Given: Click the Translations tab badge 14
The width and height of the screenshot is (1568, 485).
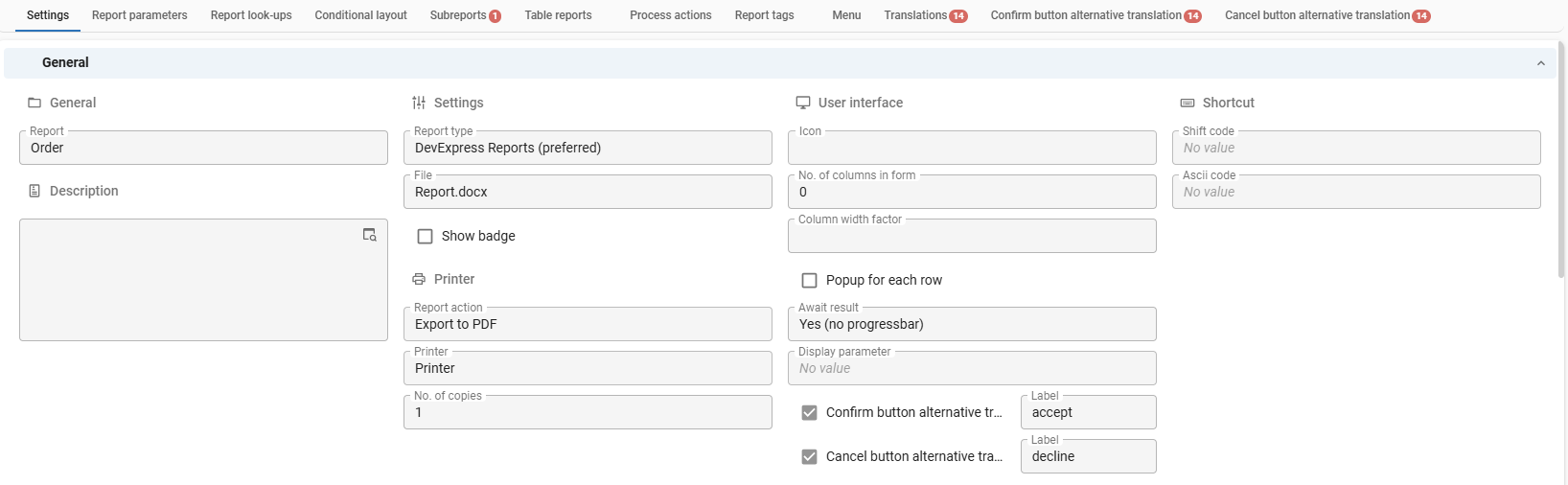Looking at the screenshot, I should pos(958,16).
